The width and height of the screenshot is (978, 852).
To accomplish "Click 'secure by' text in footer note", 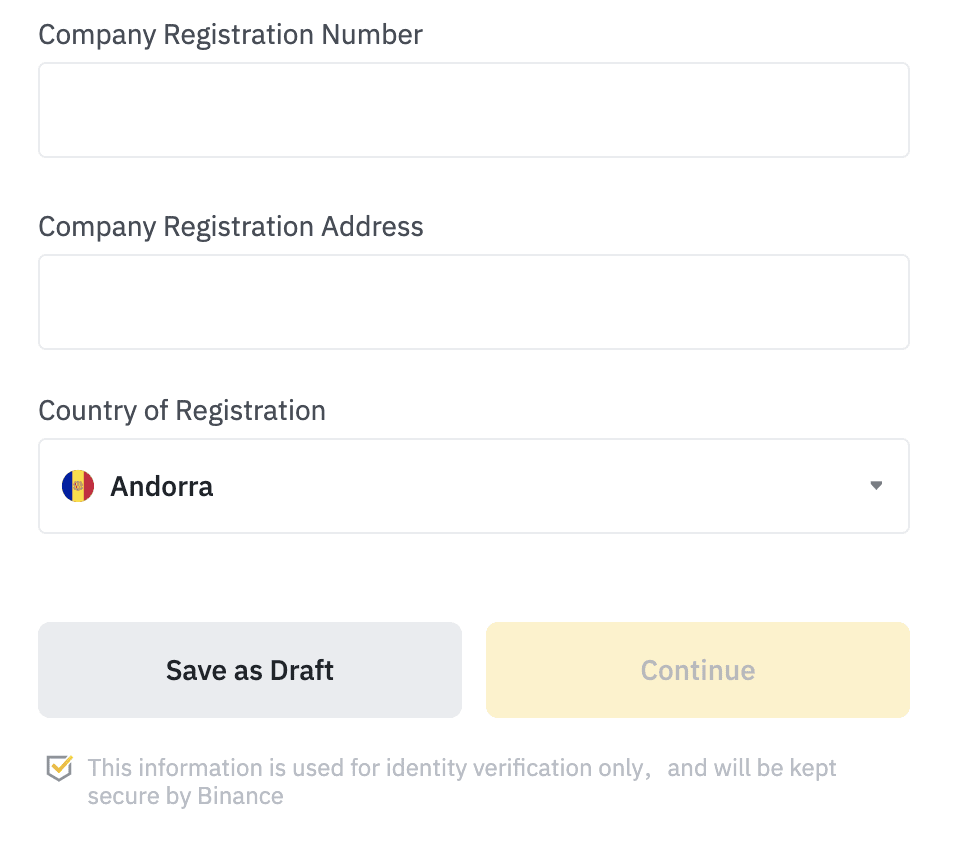I will 139,796.
